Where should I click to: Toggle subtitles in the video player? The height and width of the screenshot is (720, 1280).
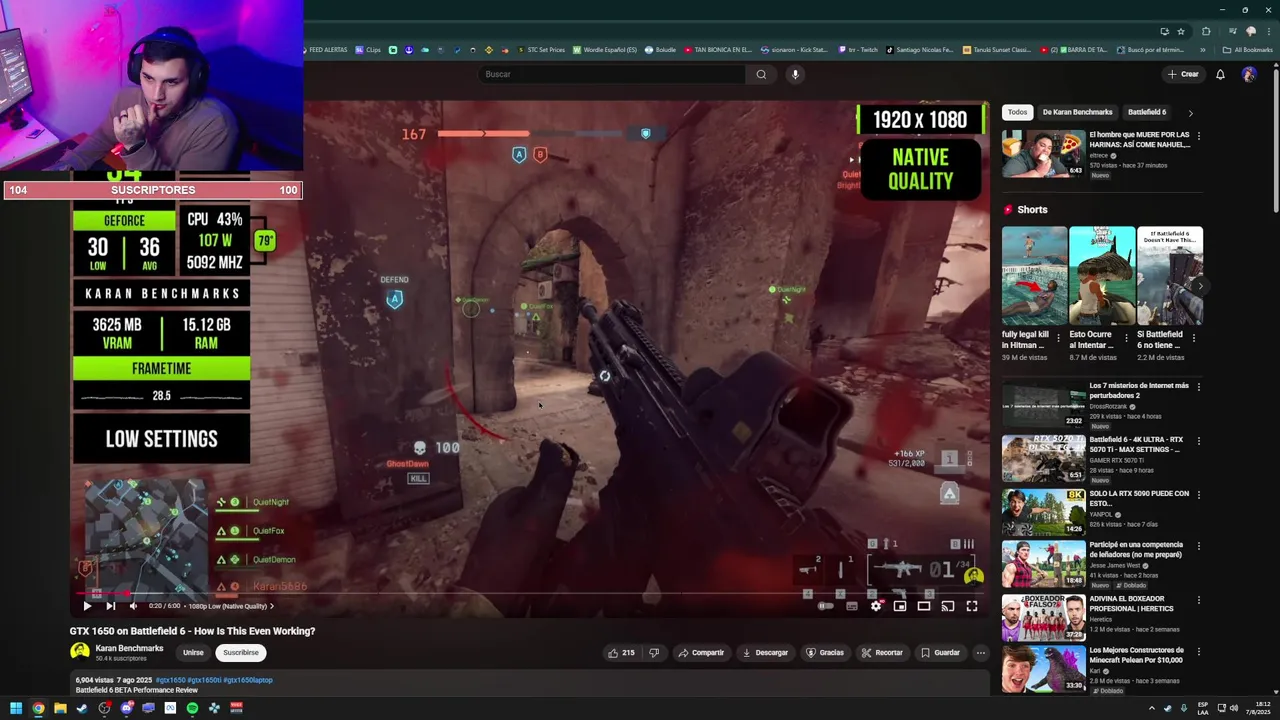point(852,606)
